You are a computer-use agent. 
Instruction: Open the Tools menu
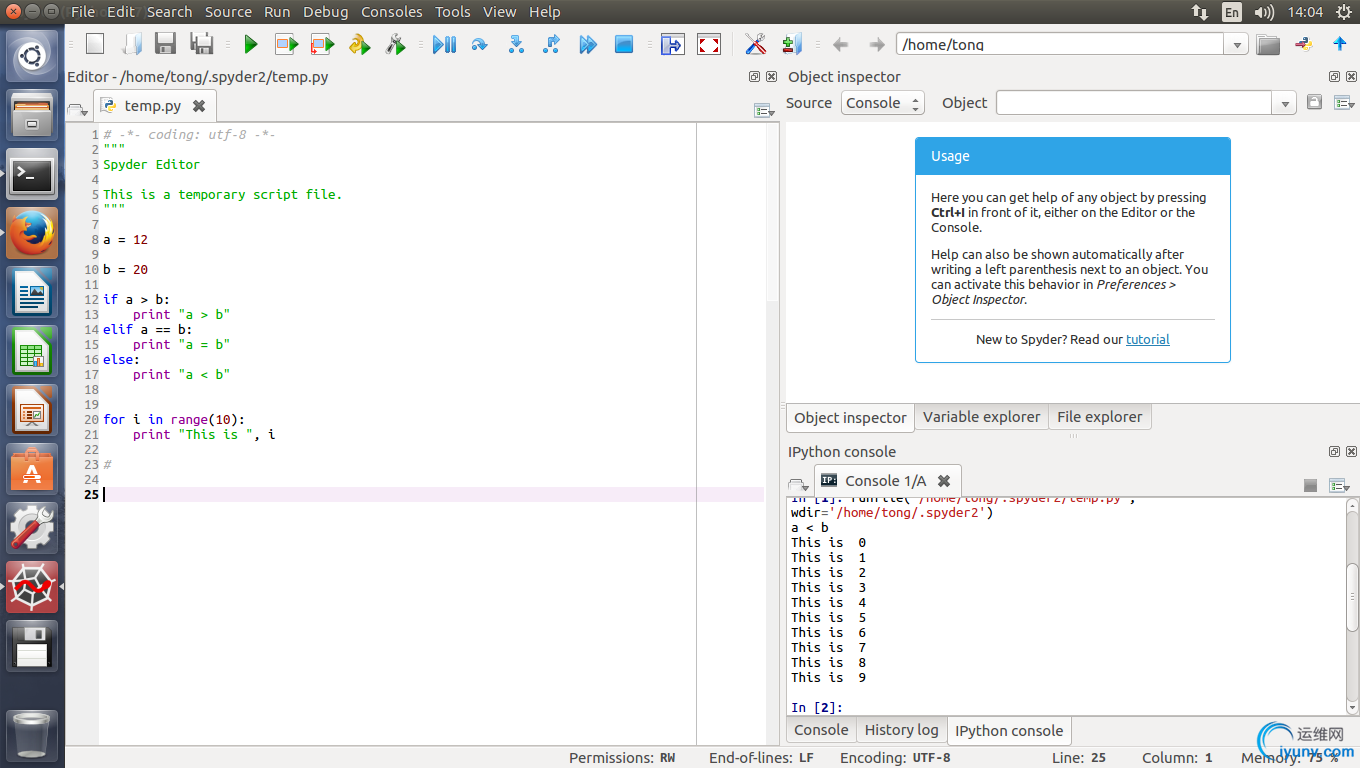tap(452, 12)
